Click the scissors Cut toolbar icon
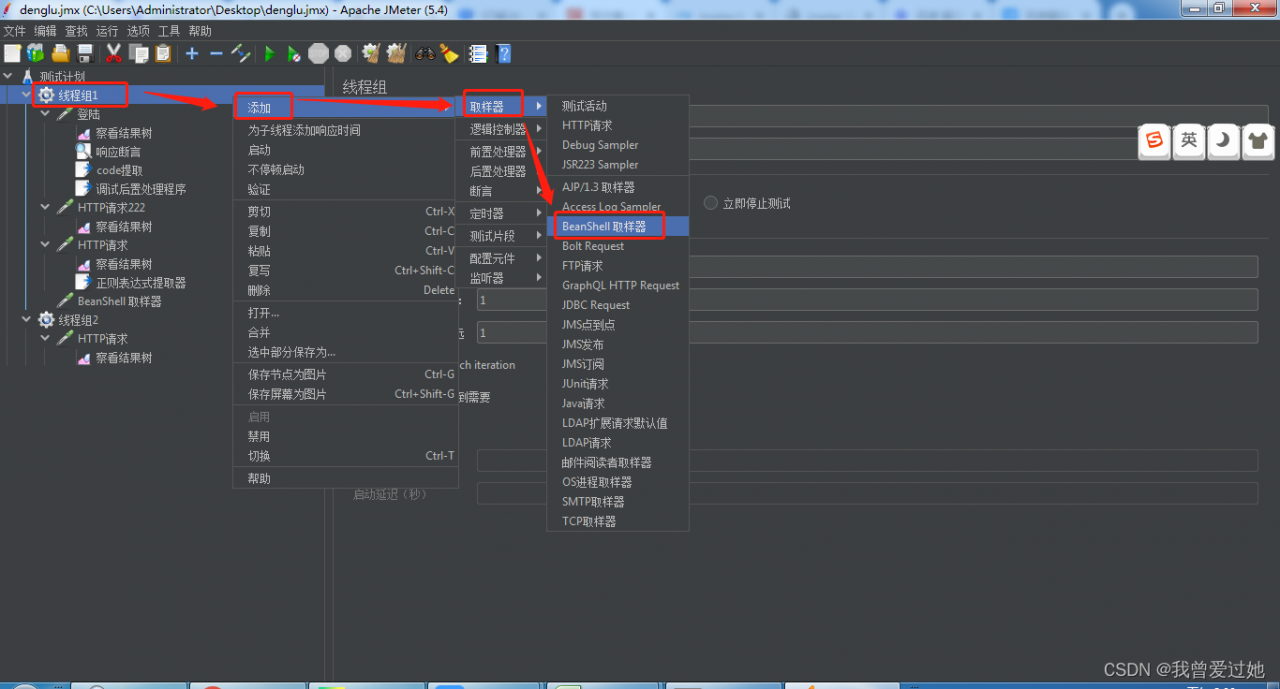 click(114, 53)
